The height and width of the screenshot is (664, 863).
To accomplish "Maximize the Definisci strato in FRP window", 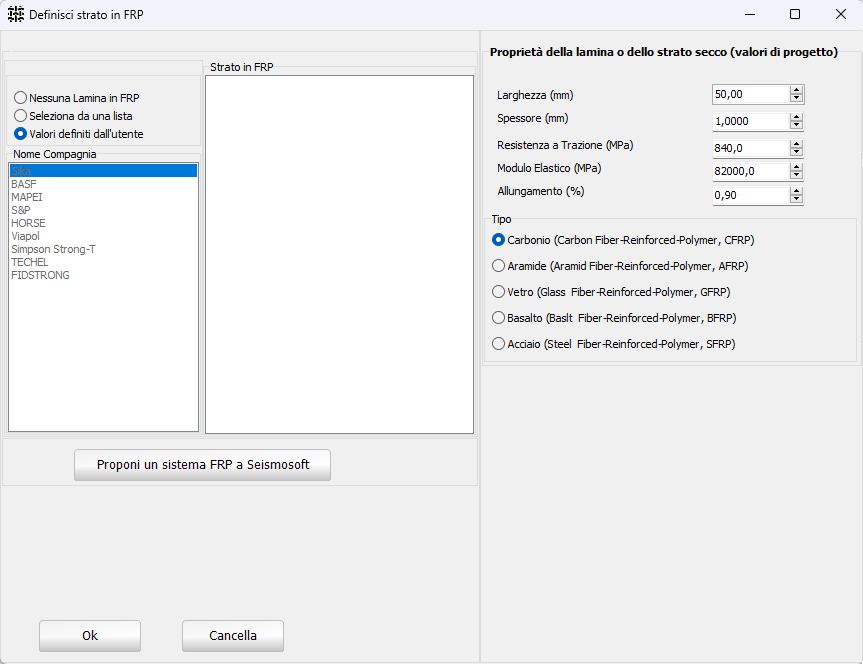I will coord(795,14).
